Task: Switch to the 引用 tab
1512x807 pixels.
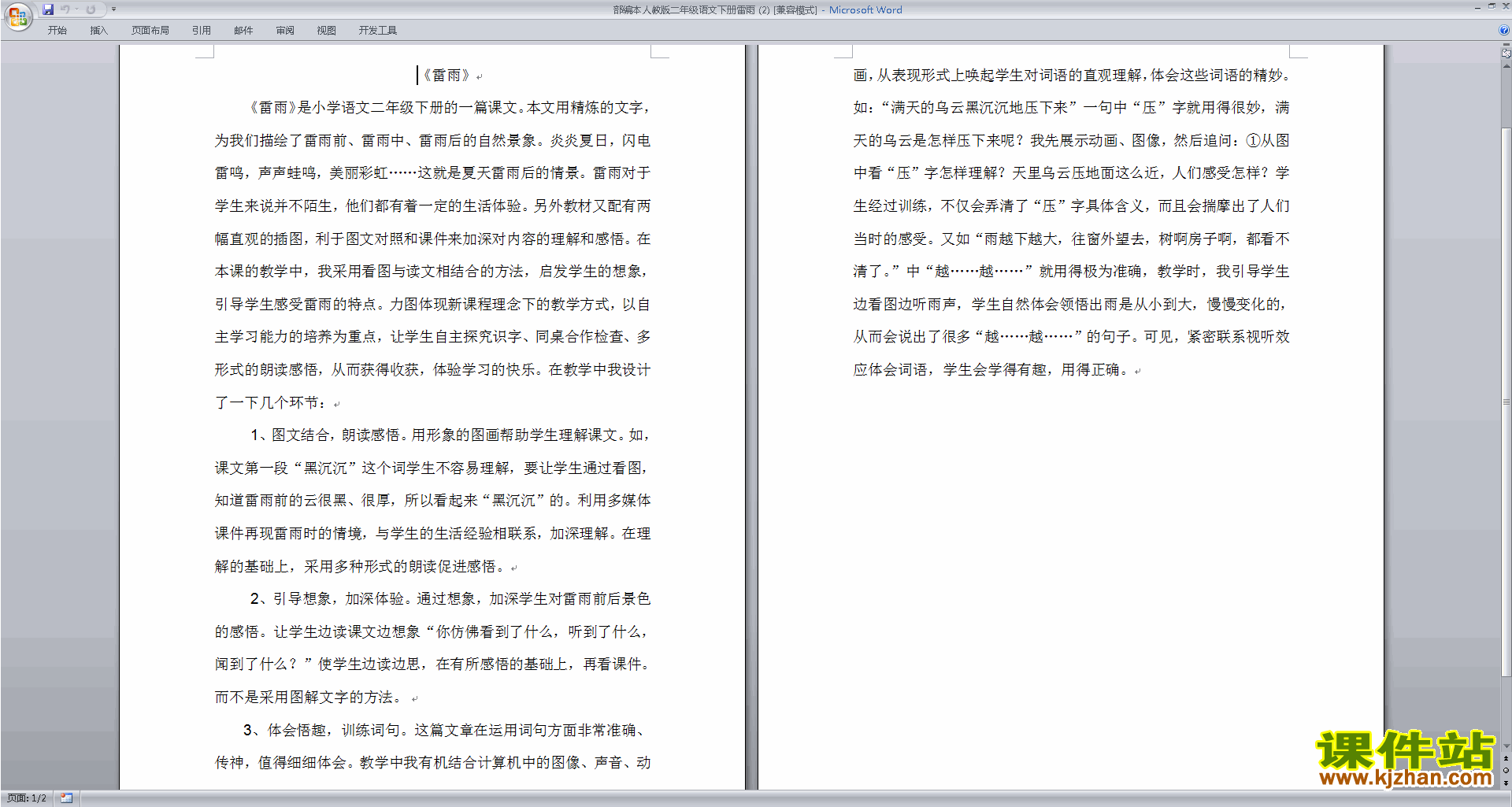Action: pyautogui.click(x=201, y=31)
